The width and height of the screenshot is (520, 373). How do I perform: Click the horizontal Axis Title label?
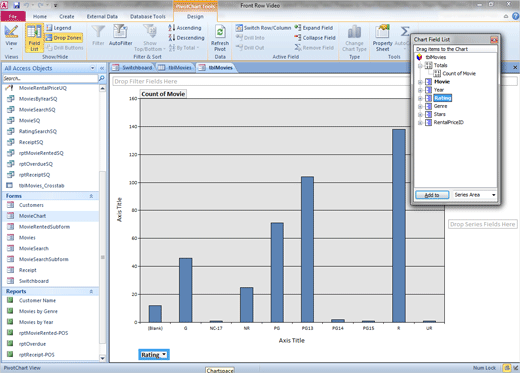tap(292, 341)
